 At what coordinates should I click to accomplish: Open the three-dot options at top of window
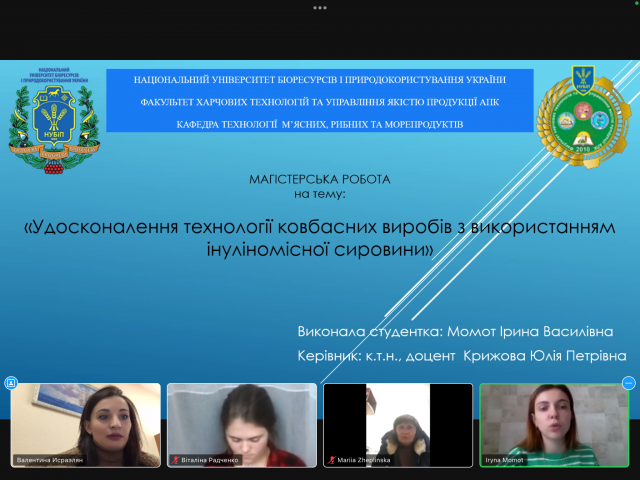coord(320,8)
